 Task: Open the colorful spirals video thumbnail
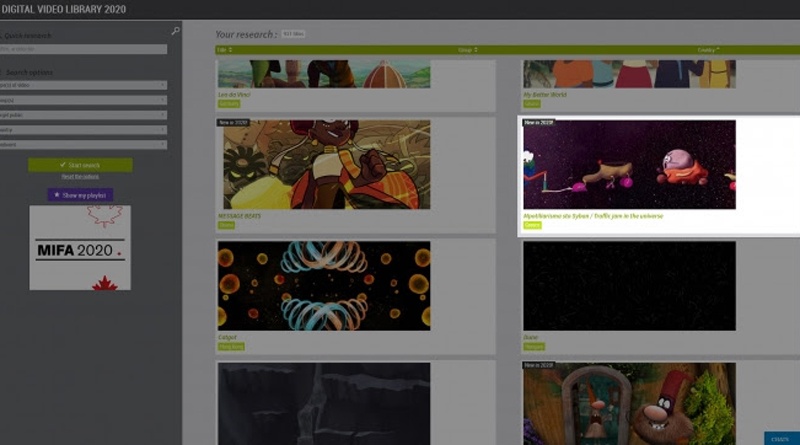pos(324,286)
